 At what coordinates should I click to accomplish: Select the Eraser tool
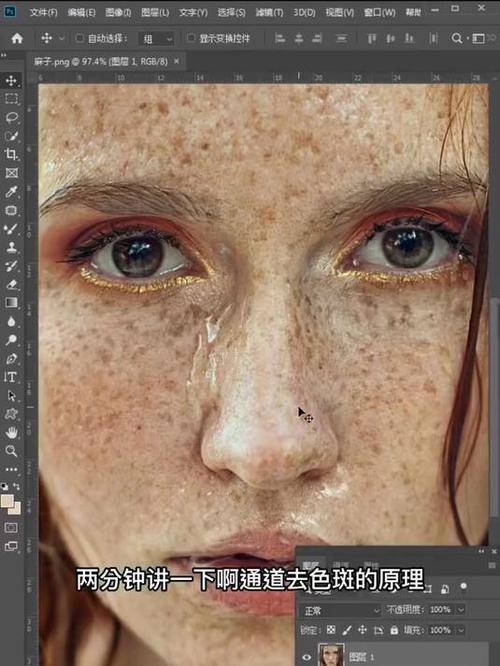(x=11, y=284)
